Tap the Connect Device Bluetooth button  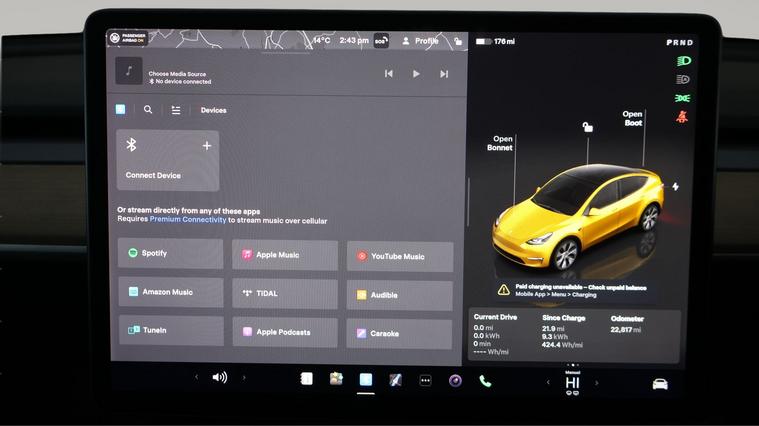tap(167, 160)
